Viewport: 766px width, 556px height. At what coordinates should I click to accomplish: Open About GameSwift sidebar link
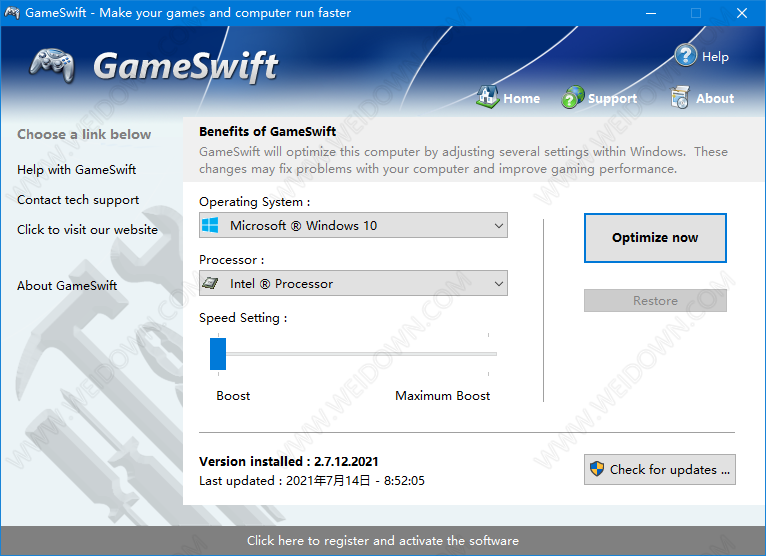(67, 285)
